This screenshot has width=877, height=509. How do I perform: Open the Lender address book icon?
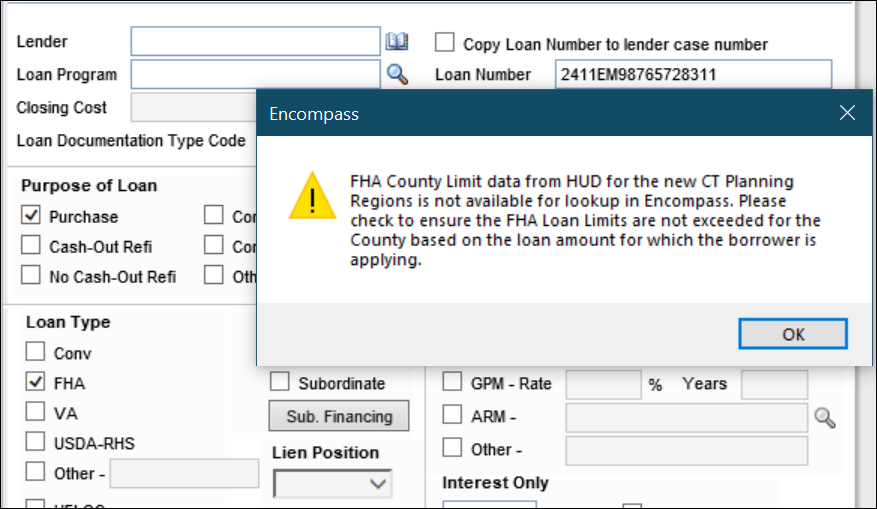(397, 41)
